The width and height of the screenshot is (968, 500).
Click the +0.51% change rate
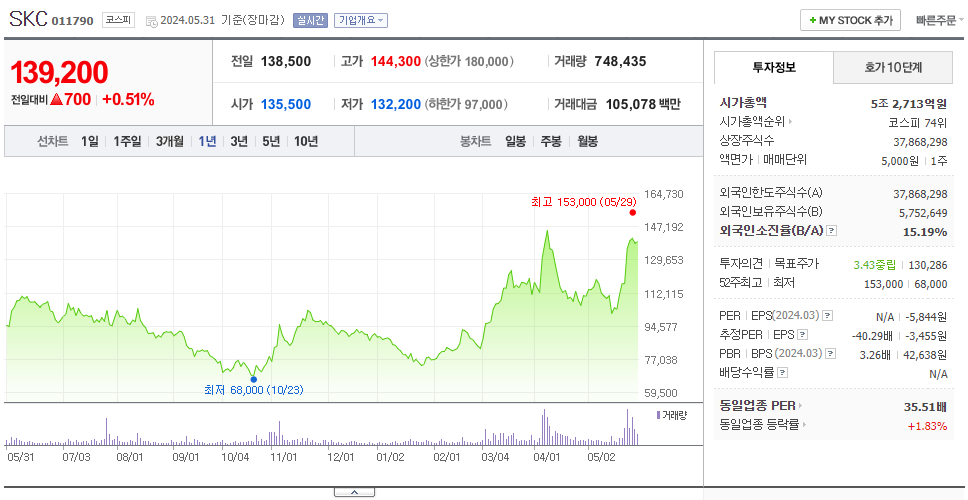pos(128,99)
